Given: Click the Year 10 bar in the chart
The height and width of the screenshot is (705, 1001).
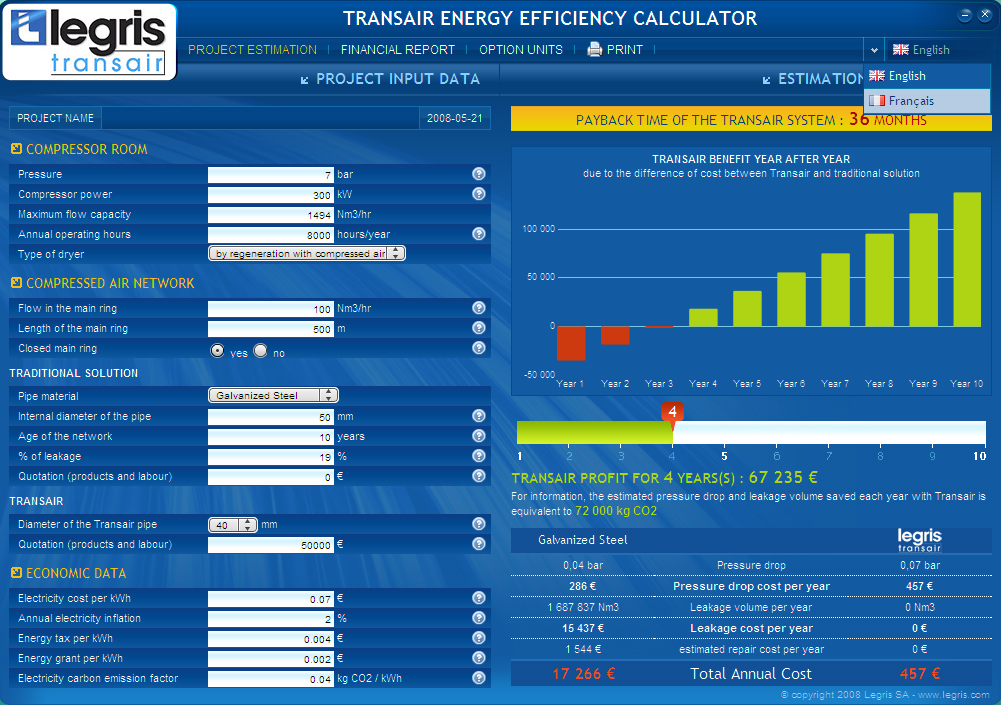Looking at the screenshot, I should [x=967, y=259].
